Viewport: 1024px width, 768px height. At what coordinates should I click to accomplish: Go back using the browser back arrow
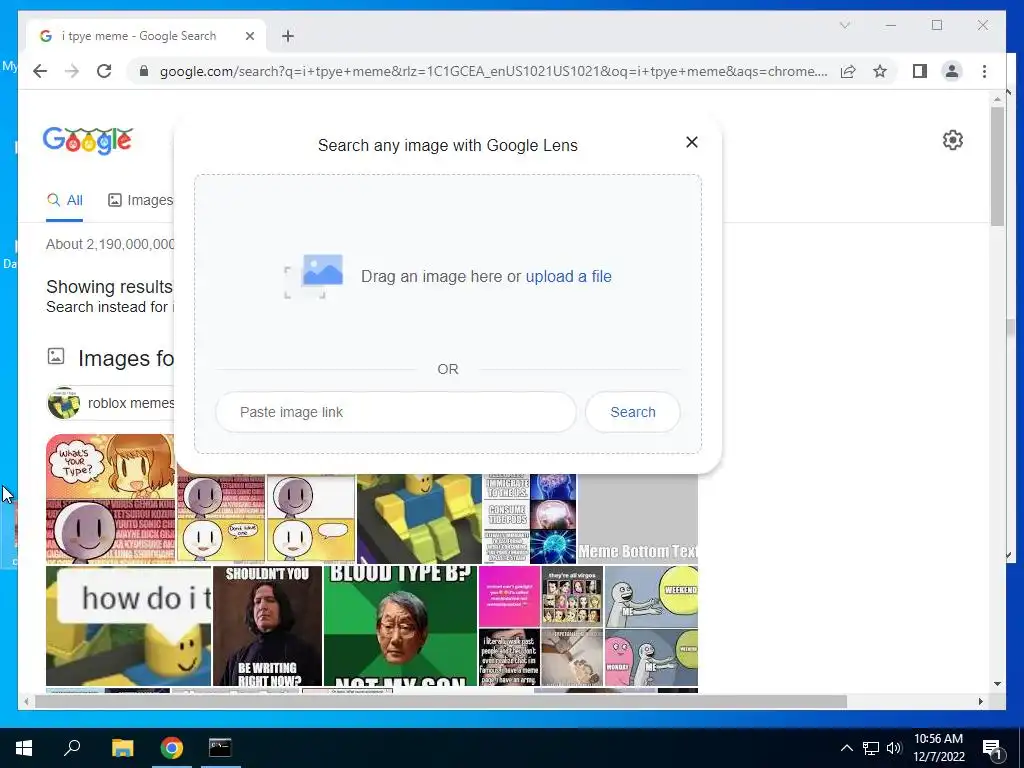point(40,71)
